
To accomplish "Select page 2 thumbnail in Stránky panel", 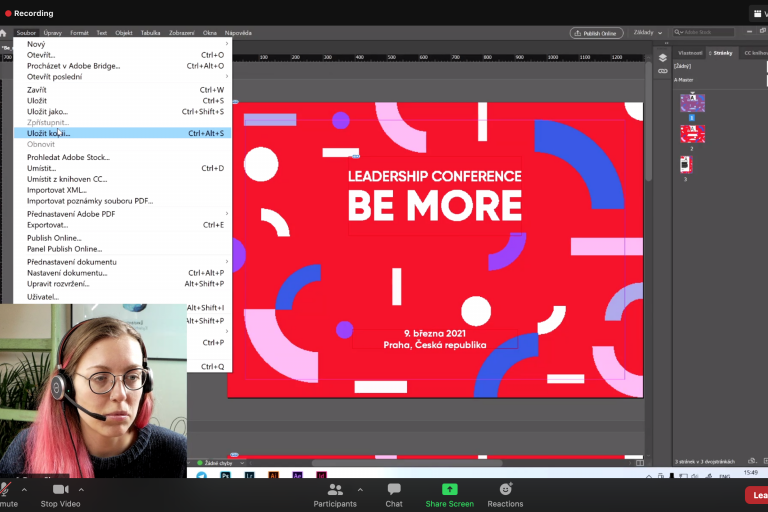I will pyautogui.click(x=693, y=134).
